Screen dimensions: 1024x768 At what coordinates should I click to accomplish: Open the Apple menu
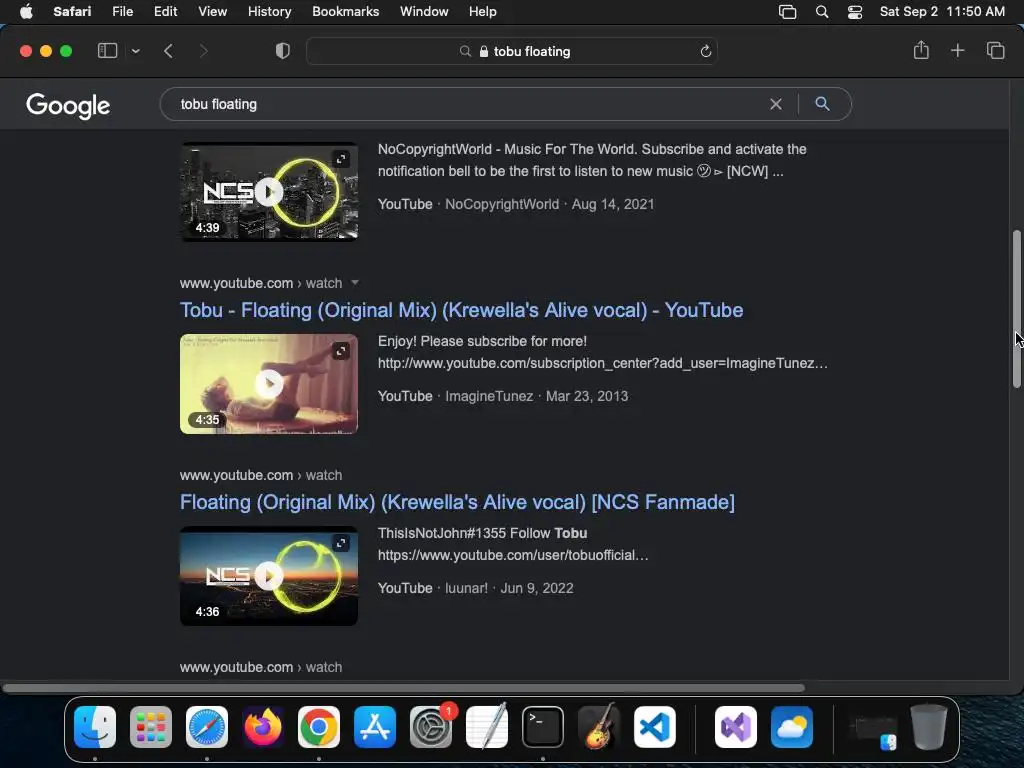26,12
